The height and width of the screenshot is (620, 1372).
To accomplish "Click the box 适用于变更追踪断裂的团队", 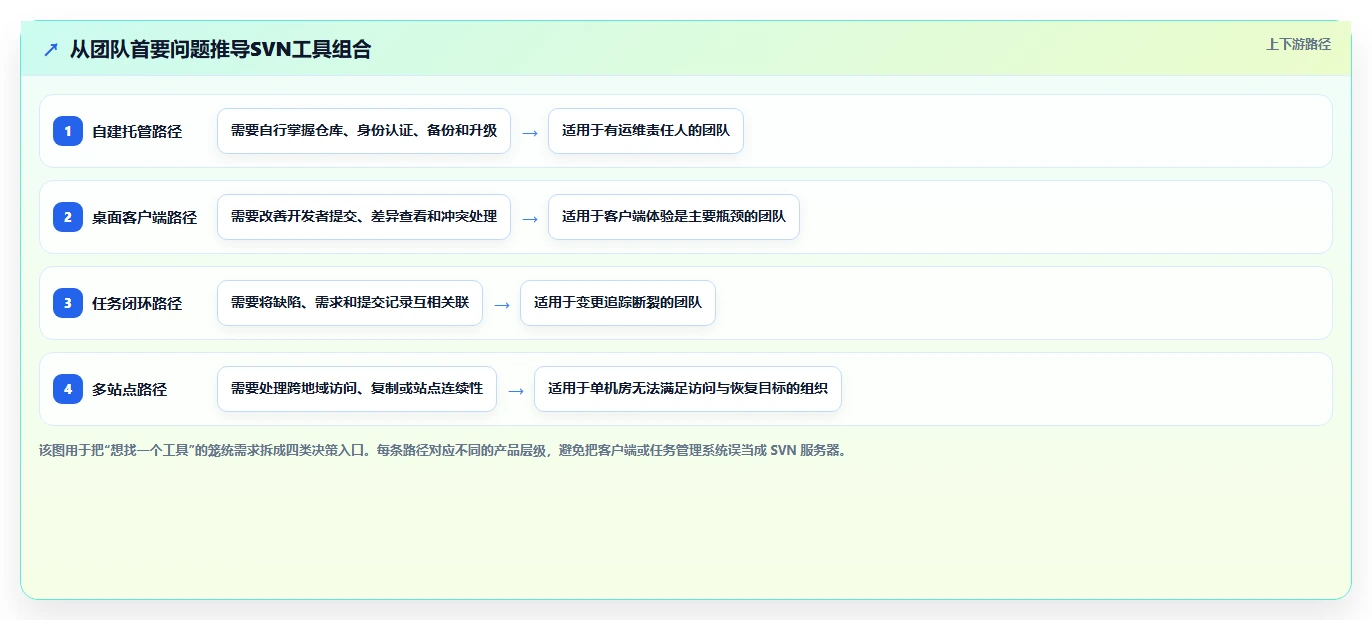I will [x=618, y=303].
